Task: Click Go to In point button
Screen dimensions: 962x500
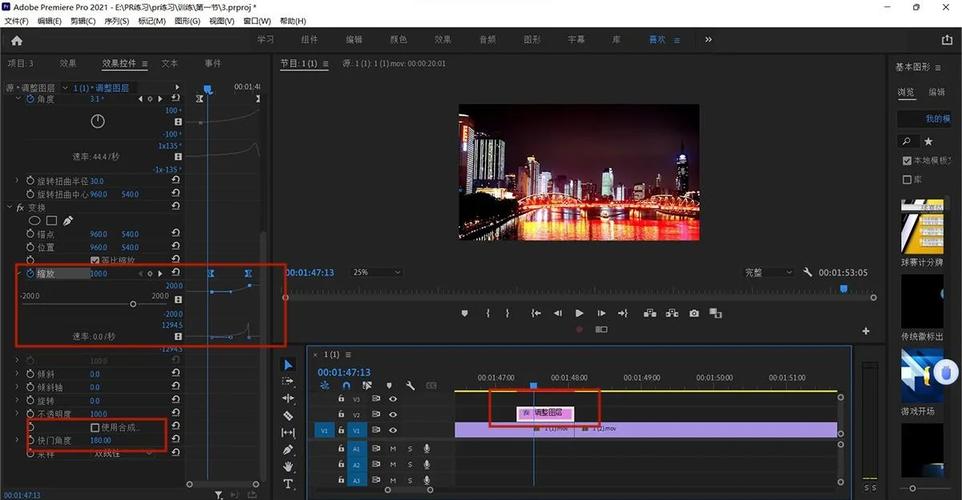Action: (536, 313)
